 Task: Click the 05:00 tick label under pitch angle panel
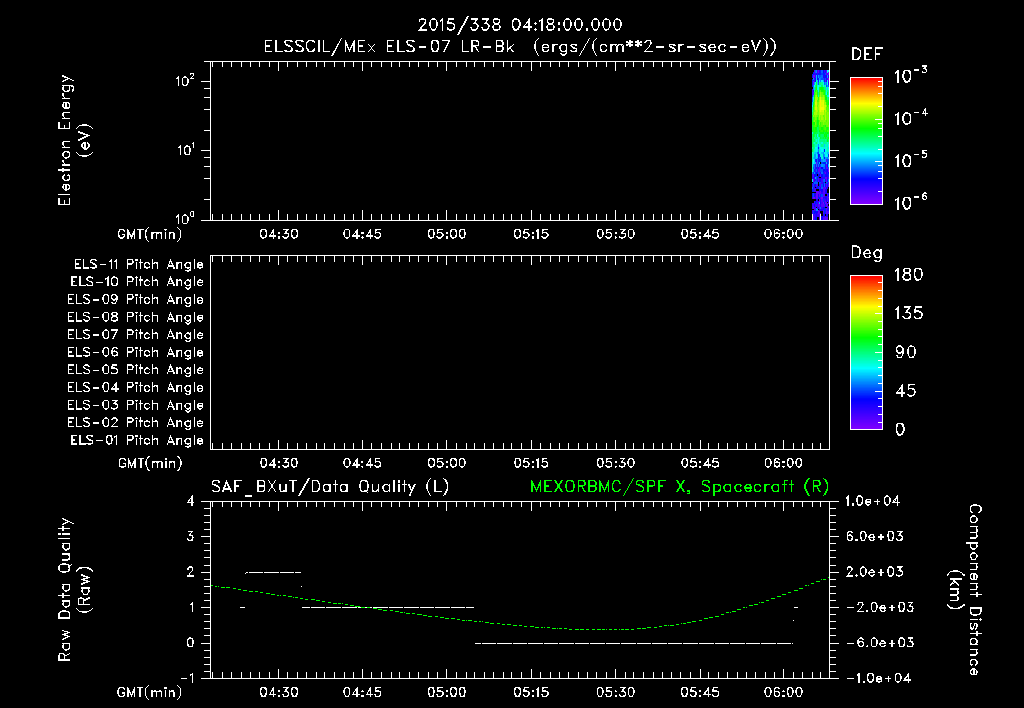point(447,463)
